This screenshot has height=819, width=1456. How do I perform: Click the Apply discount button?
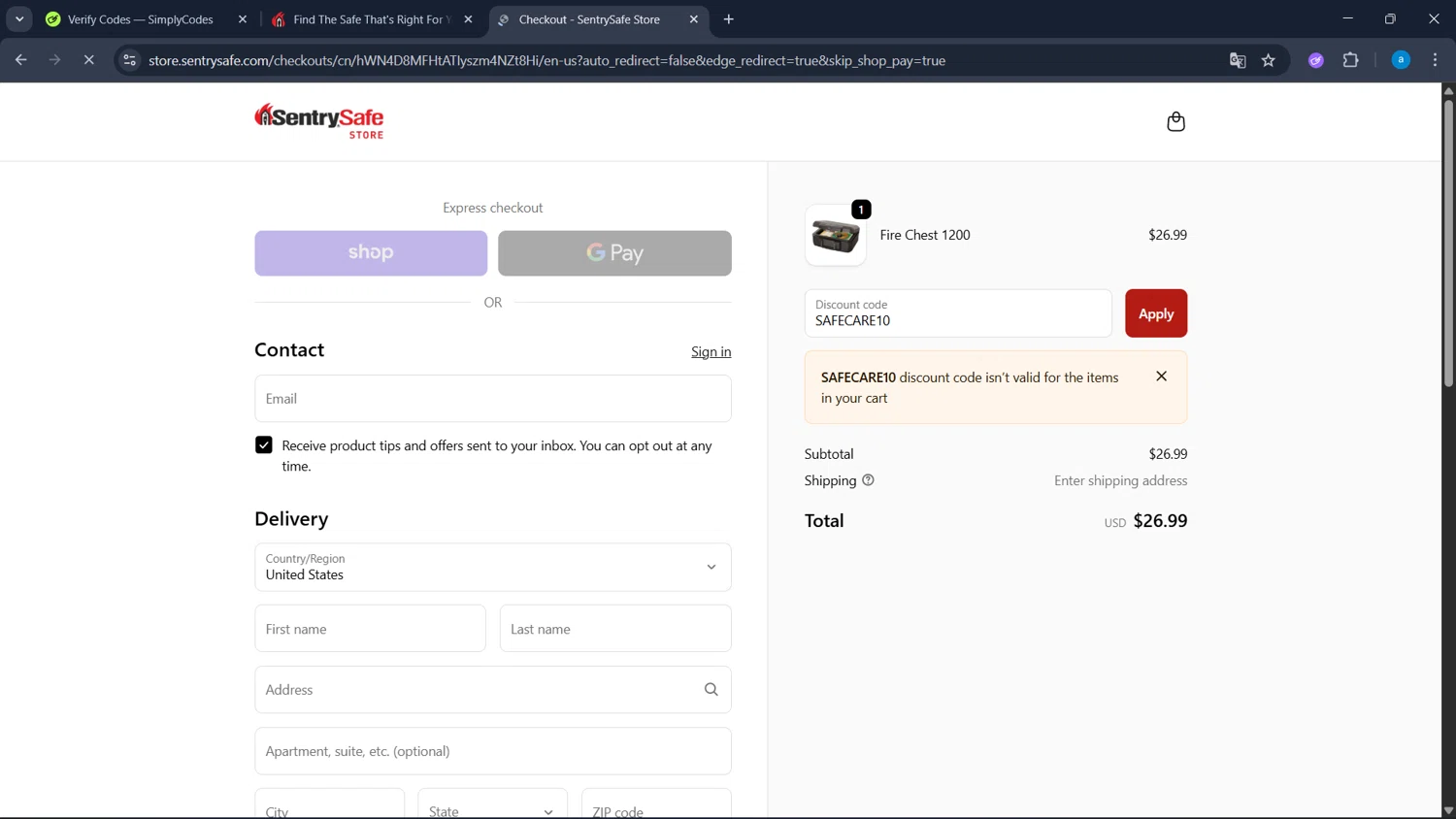(x=1156, y=313)
